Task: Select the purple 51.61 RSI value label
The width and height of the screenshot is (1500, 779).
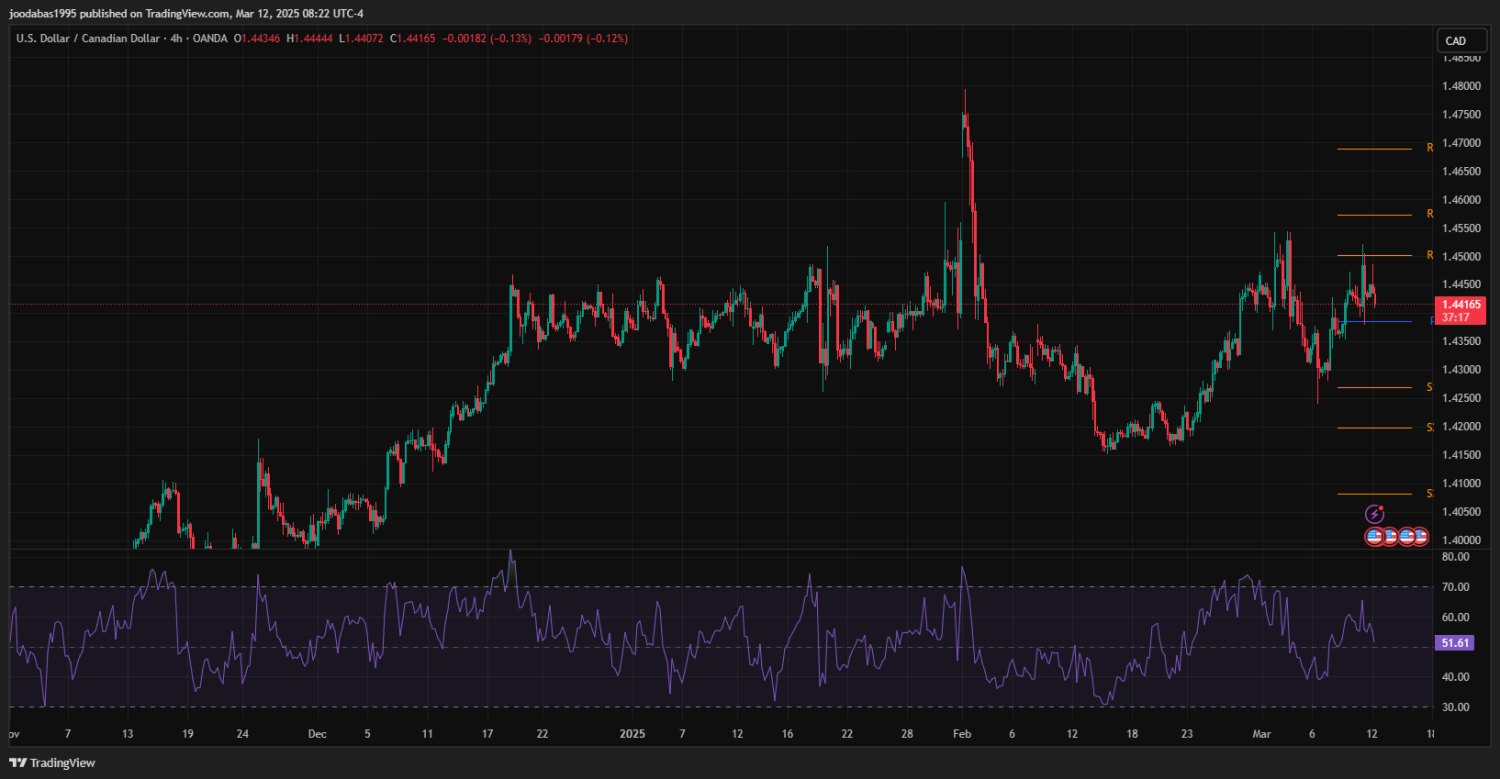Action: click(x=1454, y=643)
